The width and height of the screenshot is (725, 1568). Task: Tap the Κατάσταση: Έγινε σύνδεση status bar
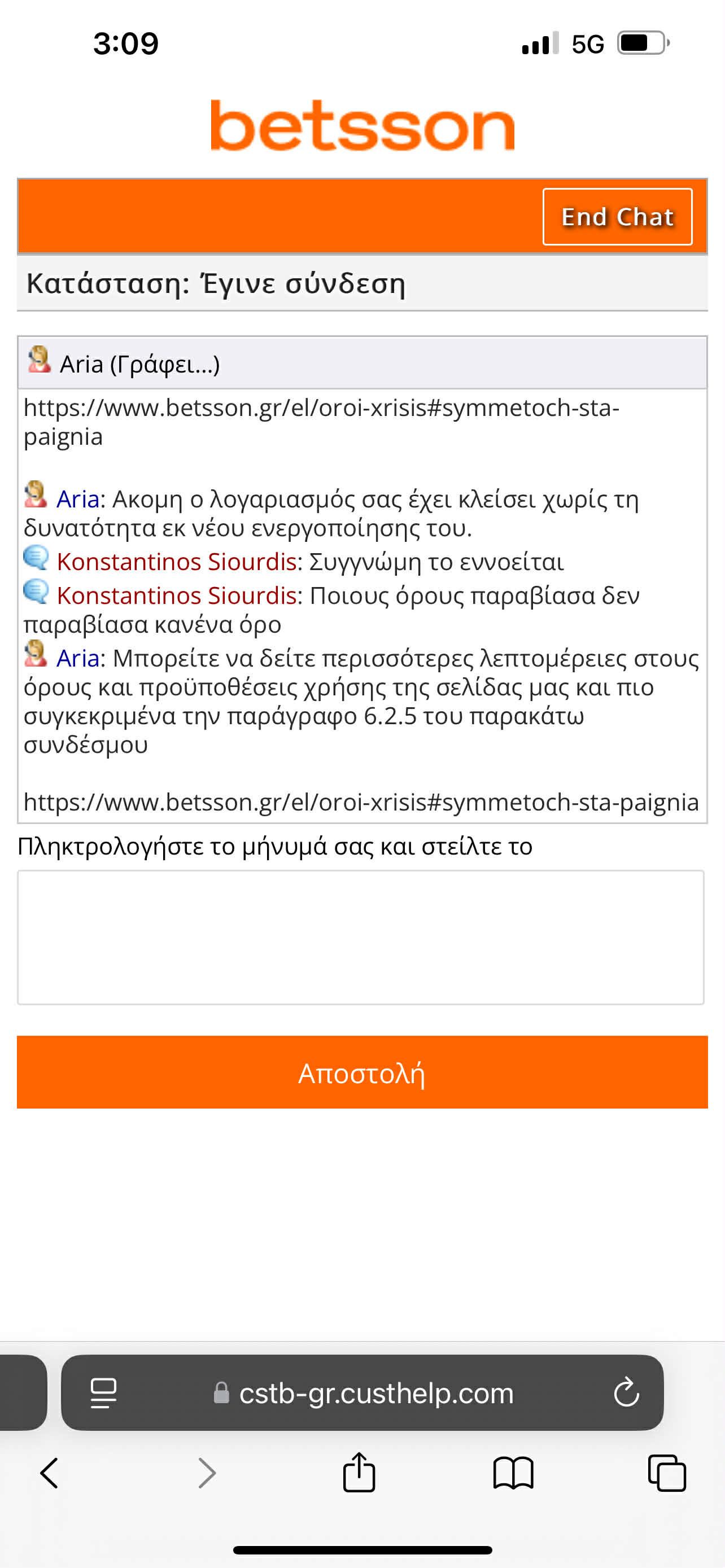coord(362,284)
